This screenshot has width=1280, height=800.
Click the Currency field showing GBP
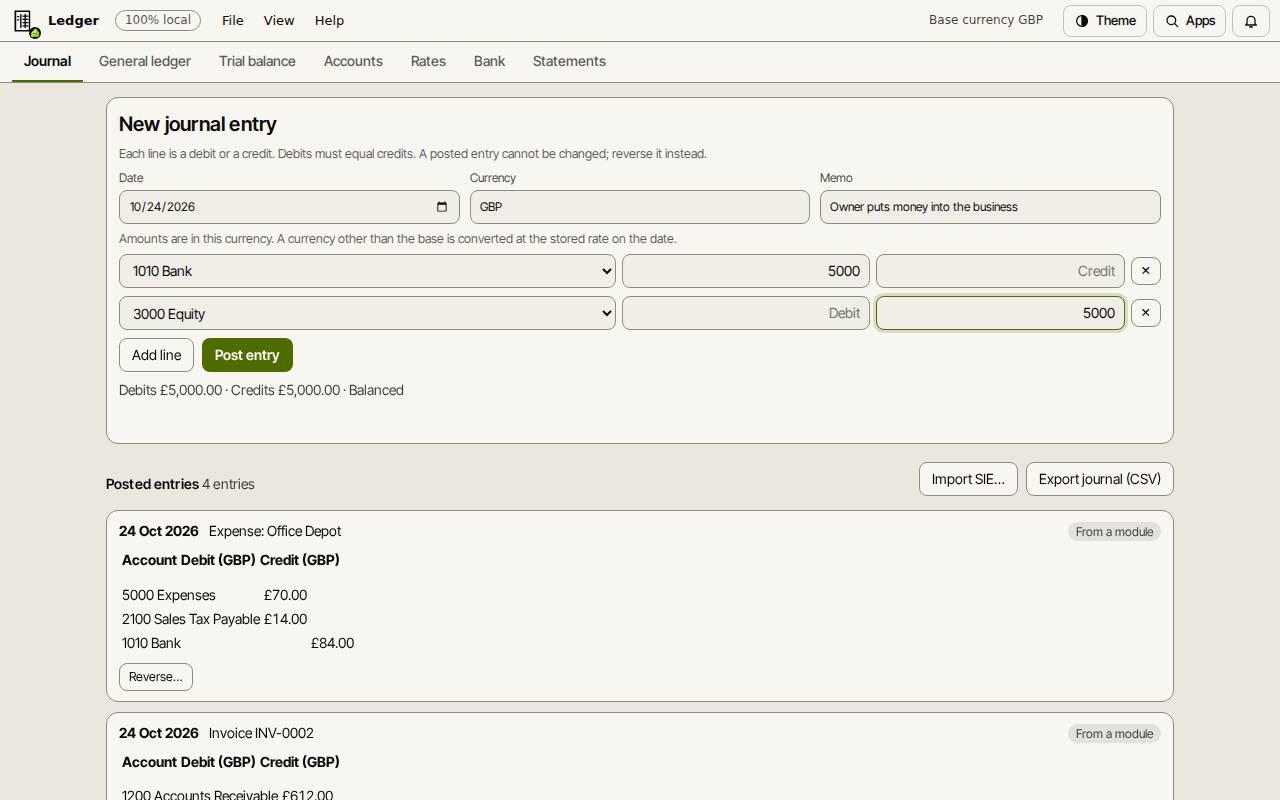[640, 207]
